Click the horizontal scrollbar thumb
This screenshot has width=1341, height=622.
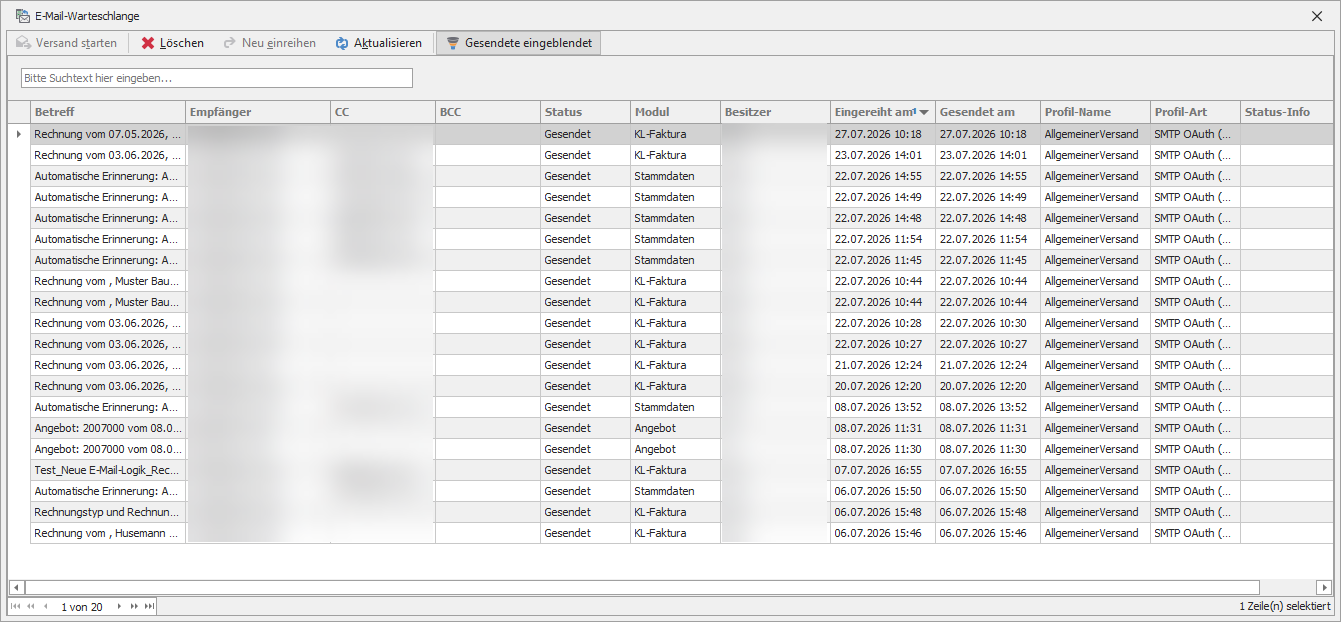(642, 588)
